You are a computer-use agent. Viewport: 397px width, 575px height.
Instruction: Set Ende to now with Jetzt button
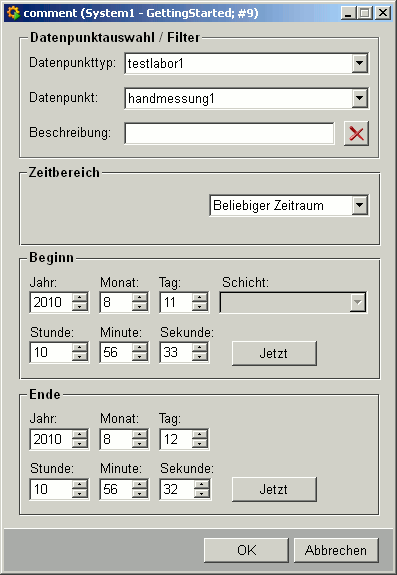[x=274, y=489]
